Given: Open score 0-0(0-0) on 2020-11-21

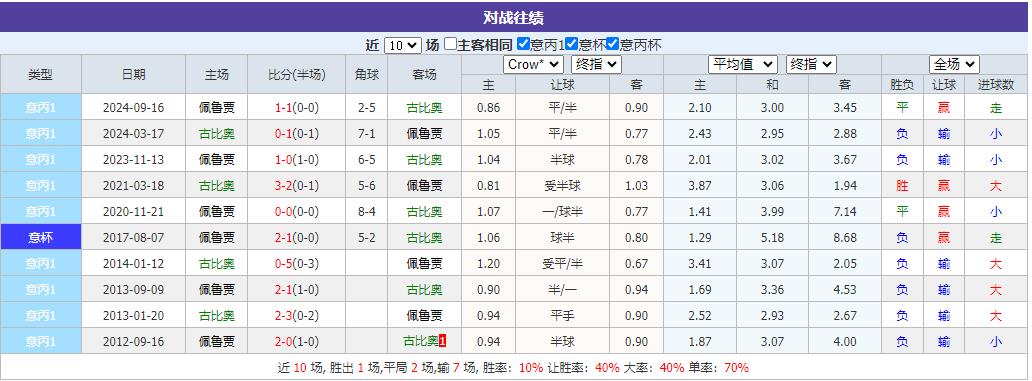Looking at the screenshot, I should click(x=296, y=212).
